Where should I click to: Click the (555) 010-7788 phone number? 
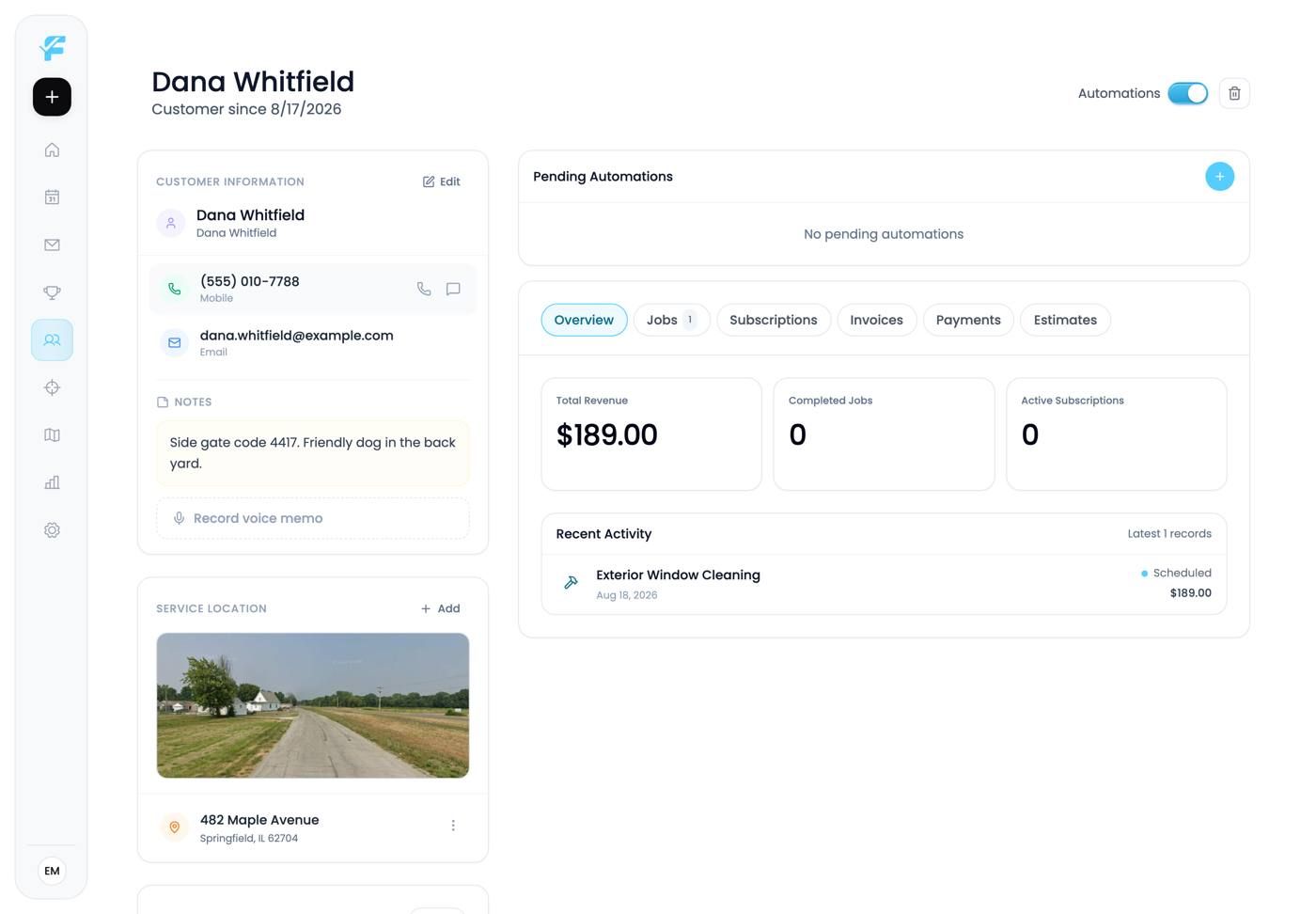click(249, 281)
